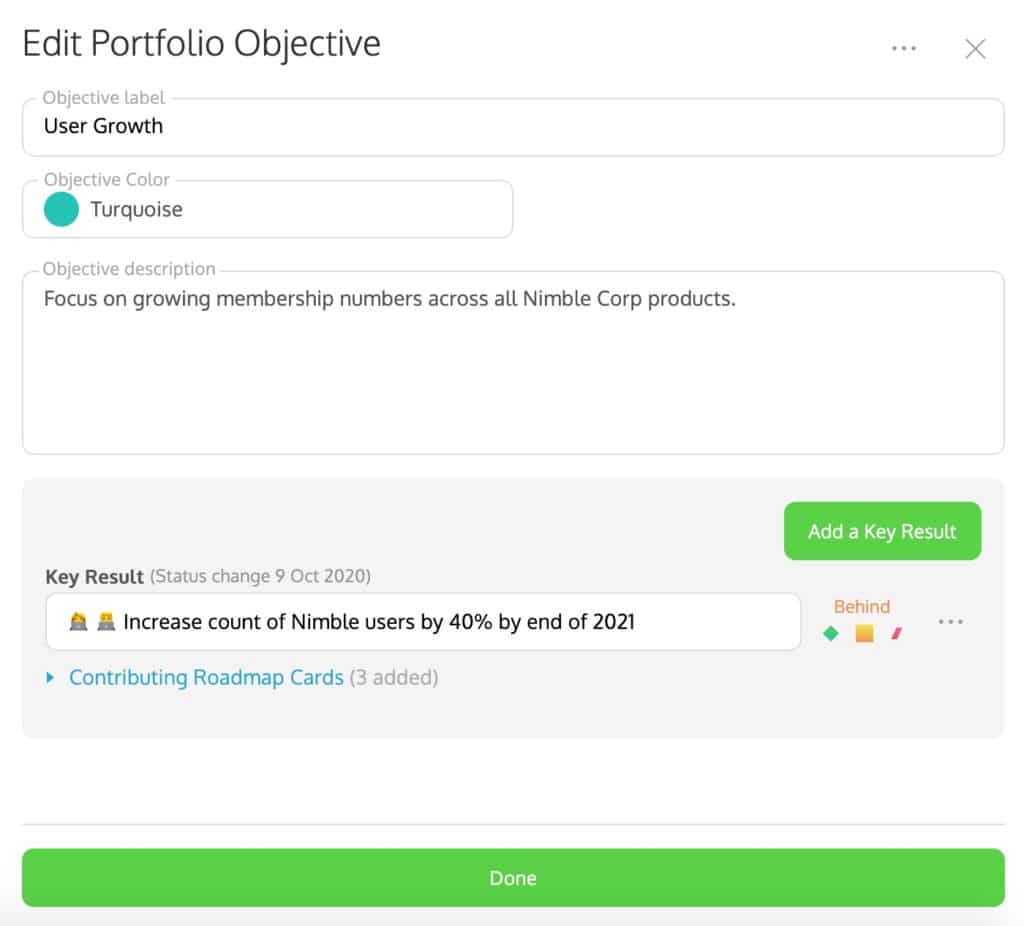Expand the Contributing Roadmap Cards section
The image size is (1024, 926).
pyautogui.click(x=205, y=677)
